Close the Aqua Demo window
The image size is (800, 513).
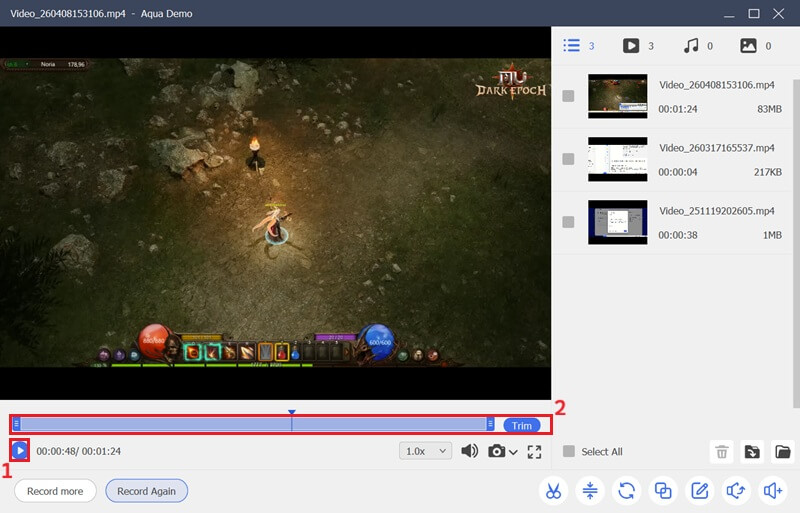click(778, 14)
